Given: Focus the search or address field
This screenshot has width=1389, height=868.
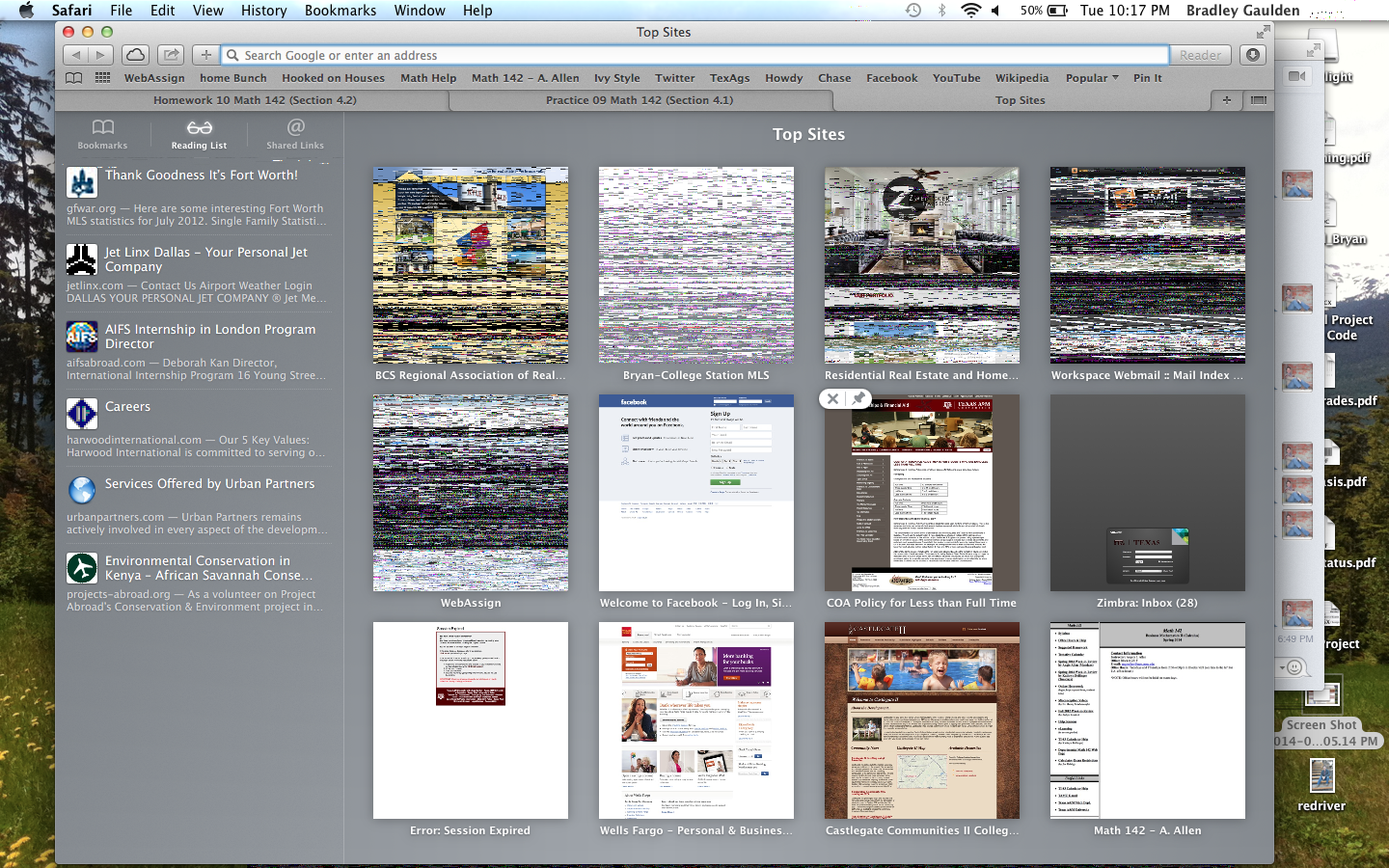Looking at the screenshot, I should point(694,55).
